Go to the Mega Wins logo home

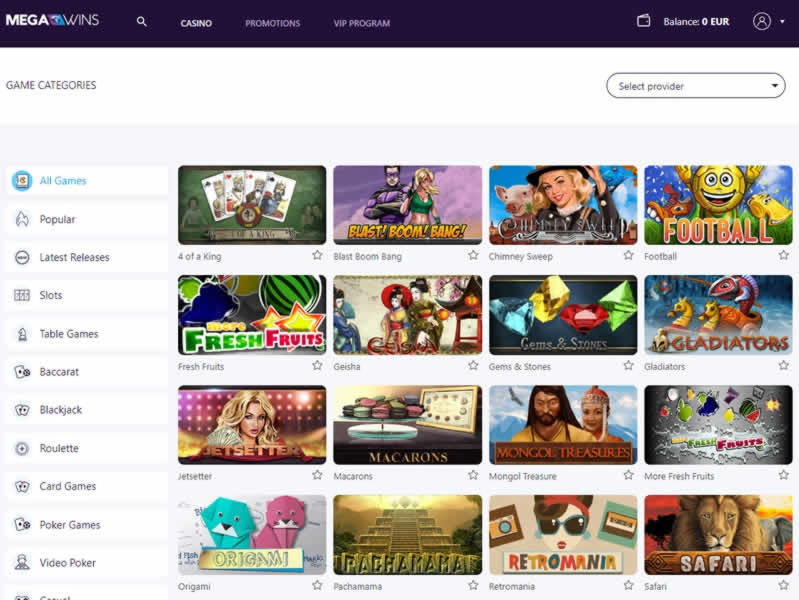[52, 20]
